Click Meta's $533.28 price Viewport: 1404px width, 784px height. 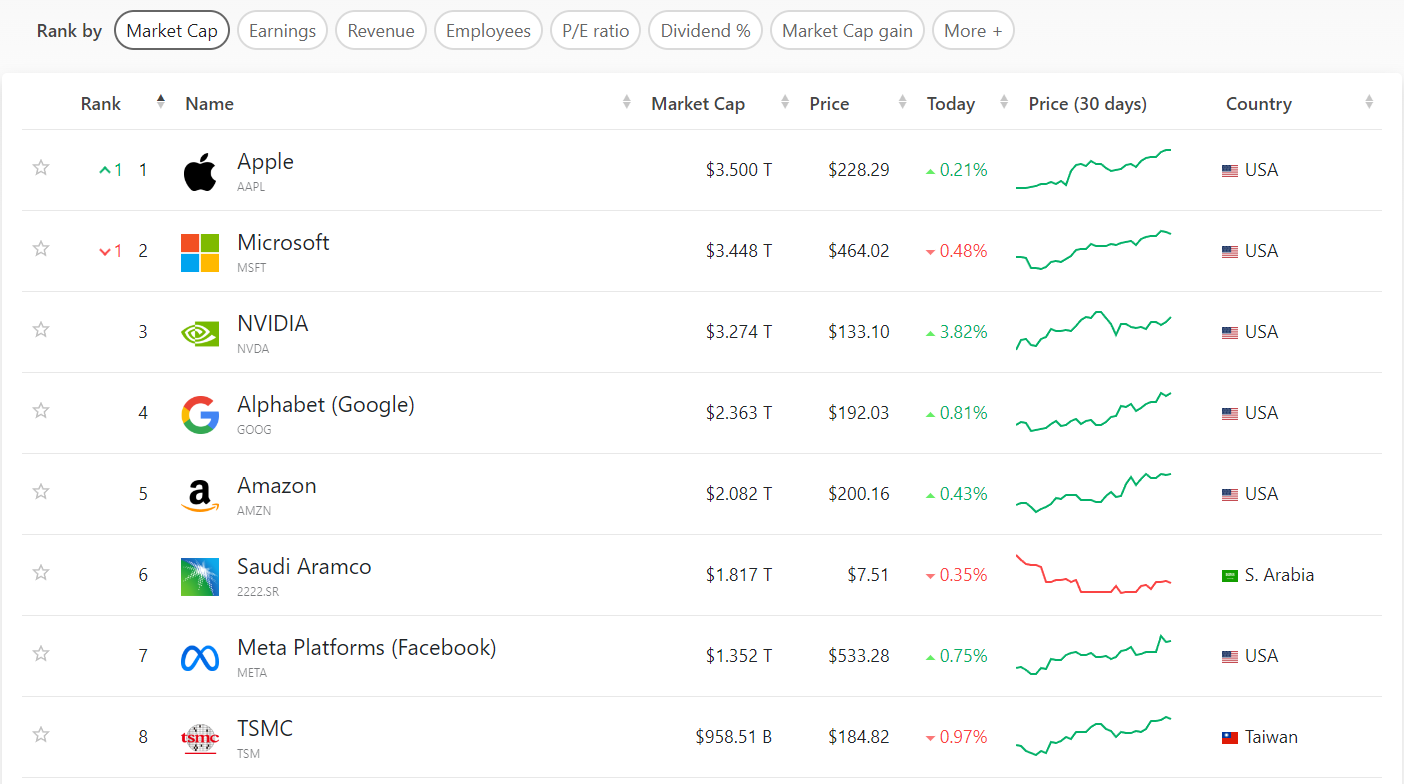[x=859, y=657]
